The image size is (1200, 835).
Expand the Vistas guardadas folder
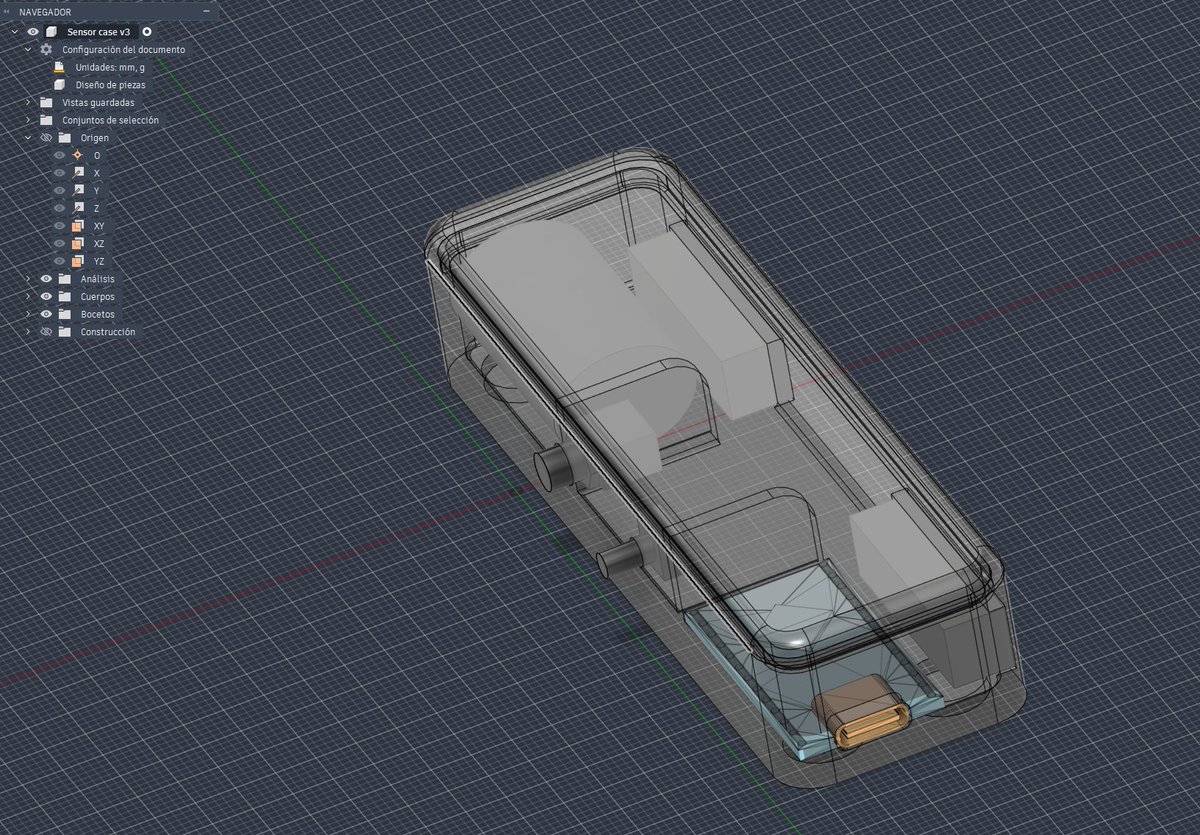[x=28, y=102]
